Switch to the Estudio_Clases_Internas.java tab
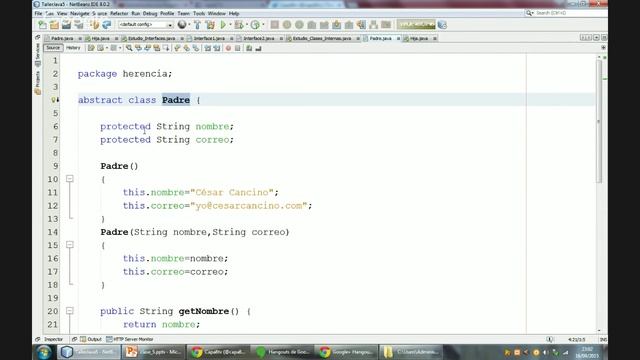Image resolution: width=640 pixels, height=360 pixels. (322, 38)
